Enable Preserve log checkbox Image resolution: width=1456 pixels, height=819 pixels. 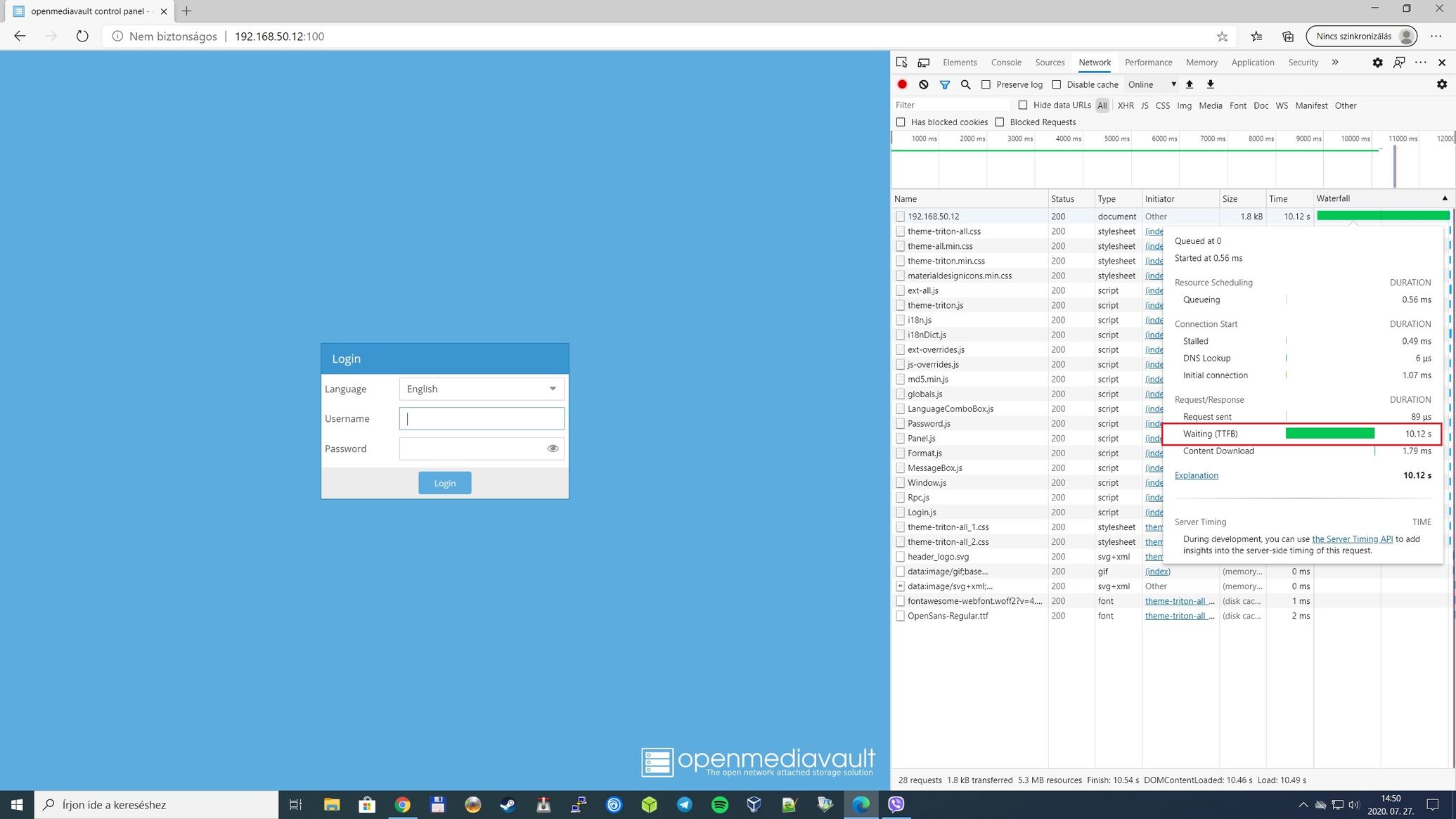coord(986,84)
